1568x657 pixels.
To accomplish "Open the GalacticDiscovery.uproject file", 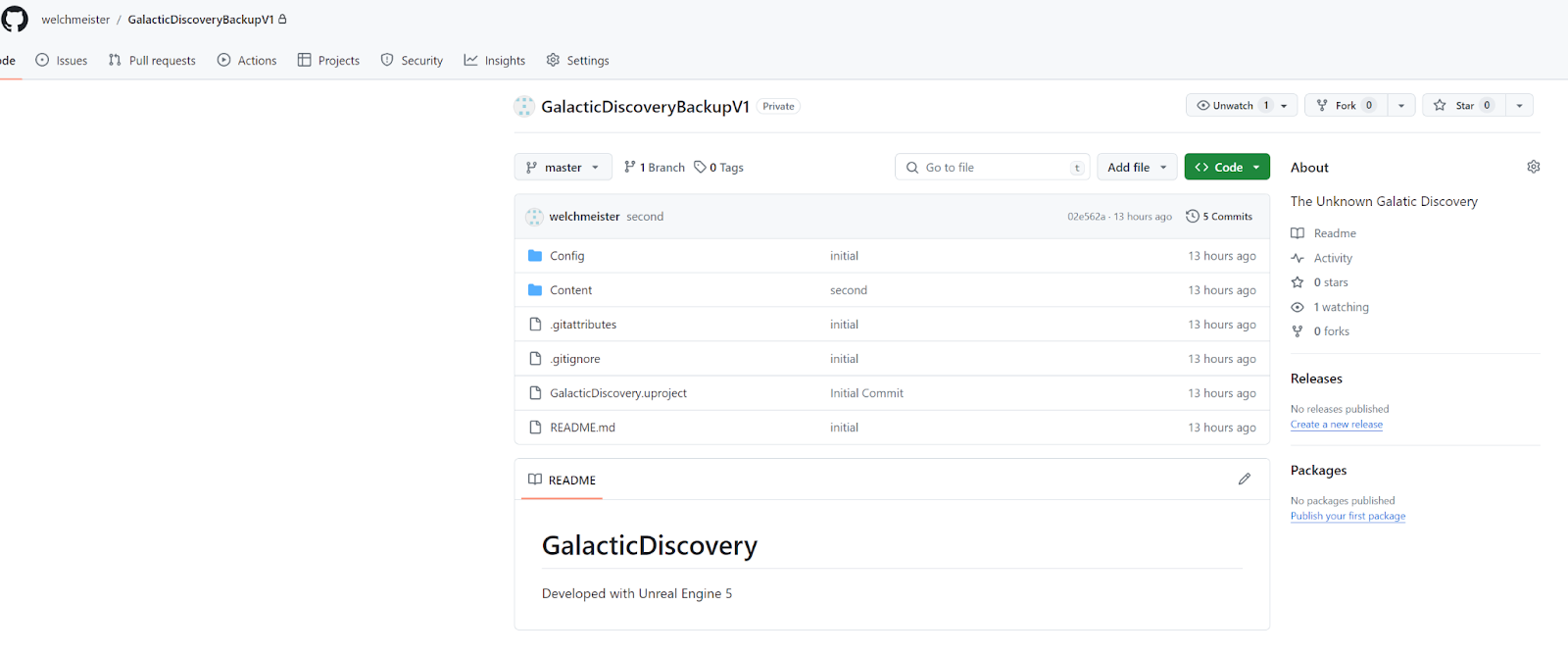I will pos(618,393).
